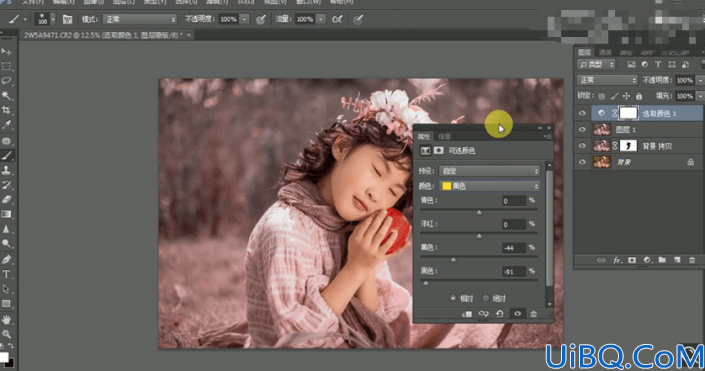
Task: Select the History Brush tool
Action: [6, 185]
